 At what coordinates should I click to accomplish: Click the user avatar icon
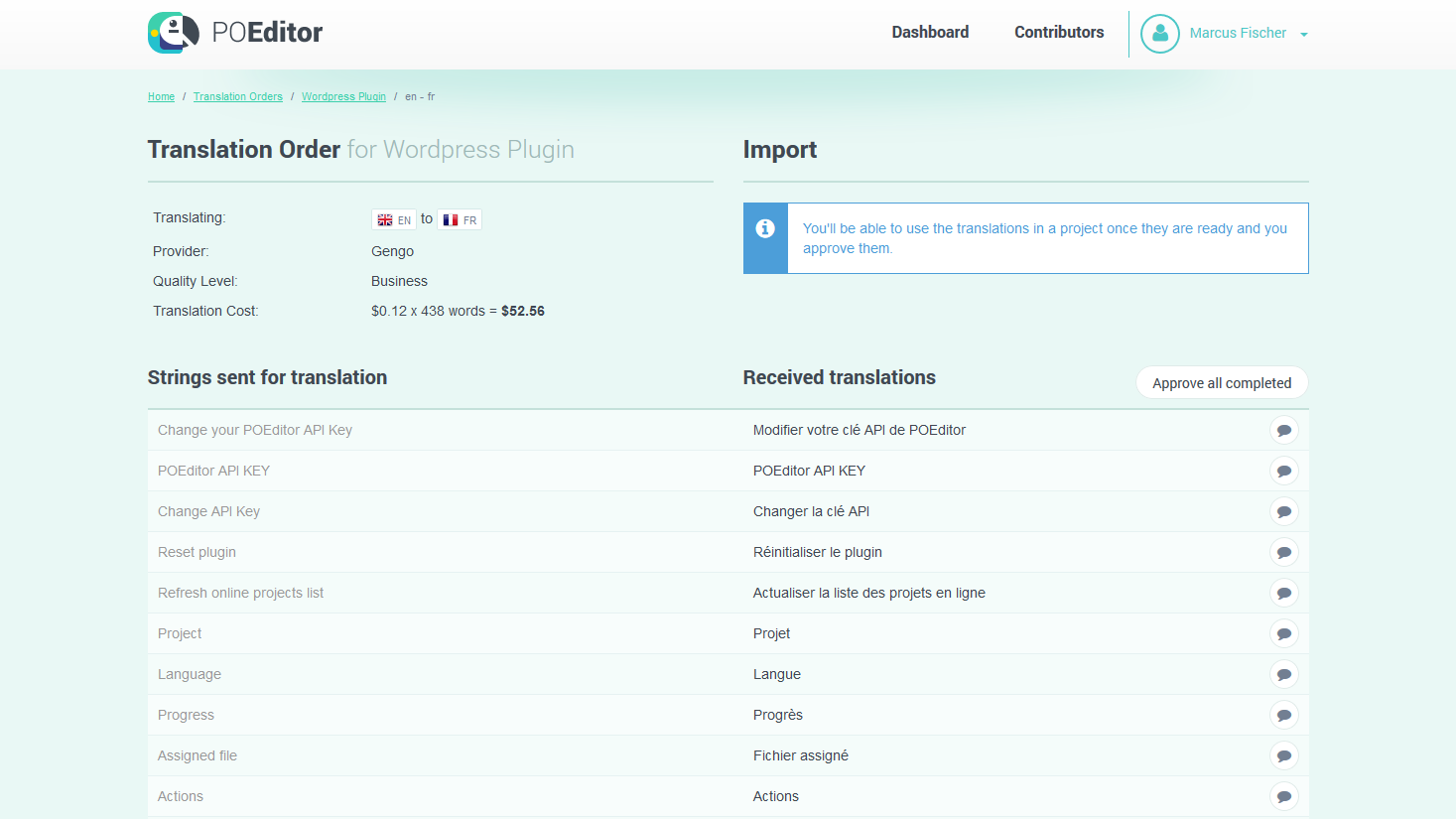(x=1159, y=34)
